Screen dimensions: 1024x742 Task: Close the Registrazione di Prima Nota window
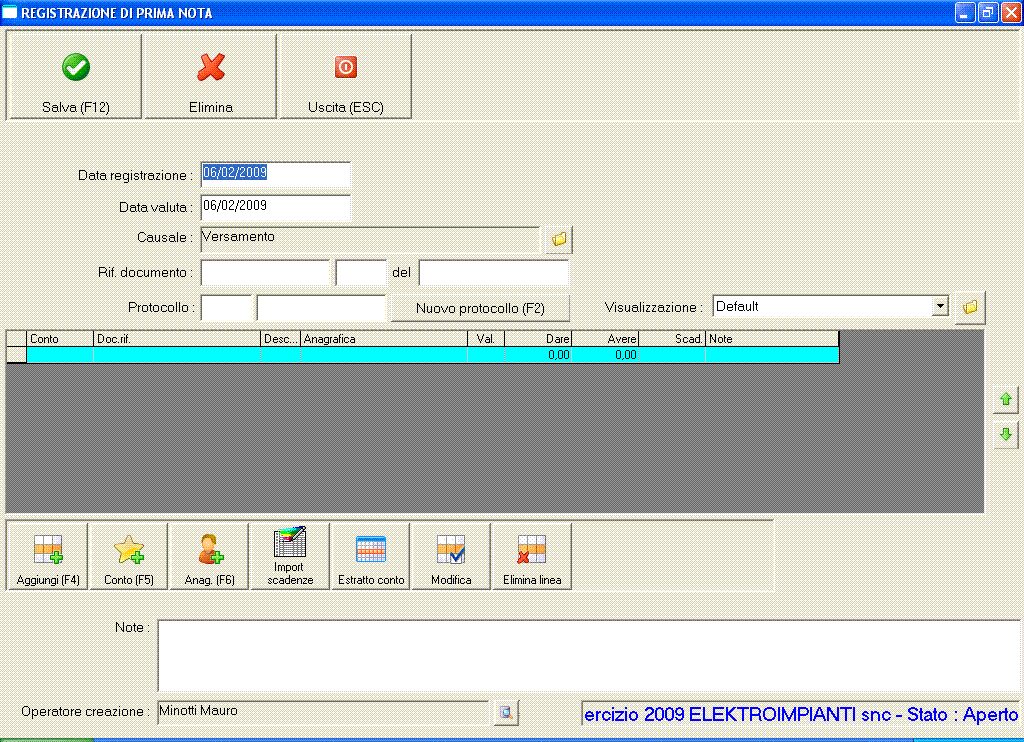[x=1010, y=12]
